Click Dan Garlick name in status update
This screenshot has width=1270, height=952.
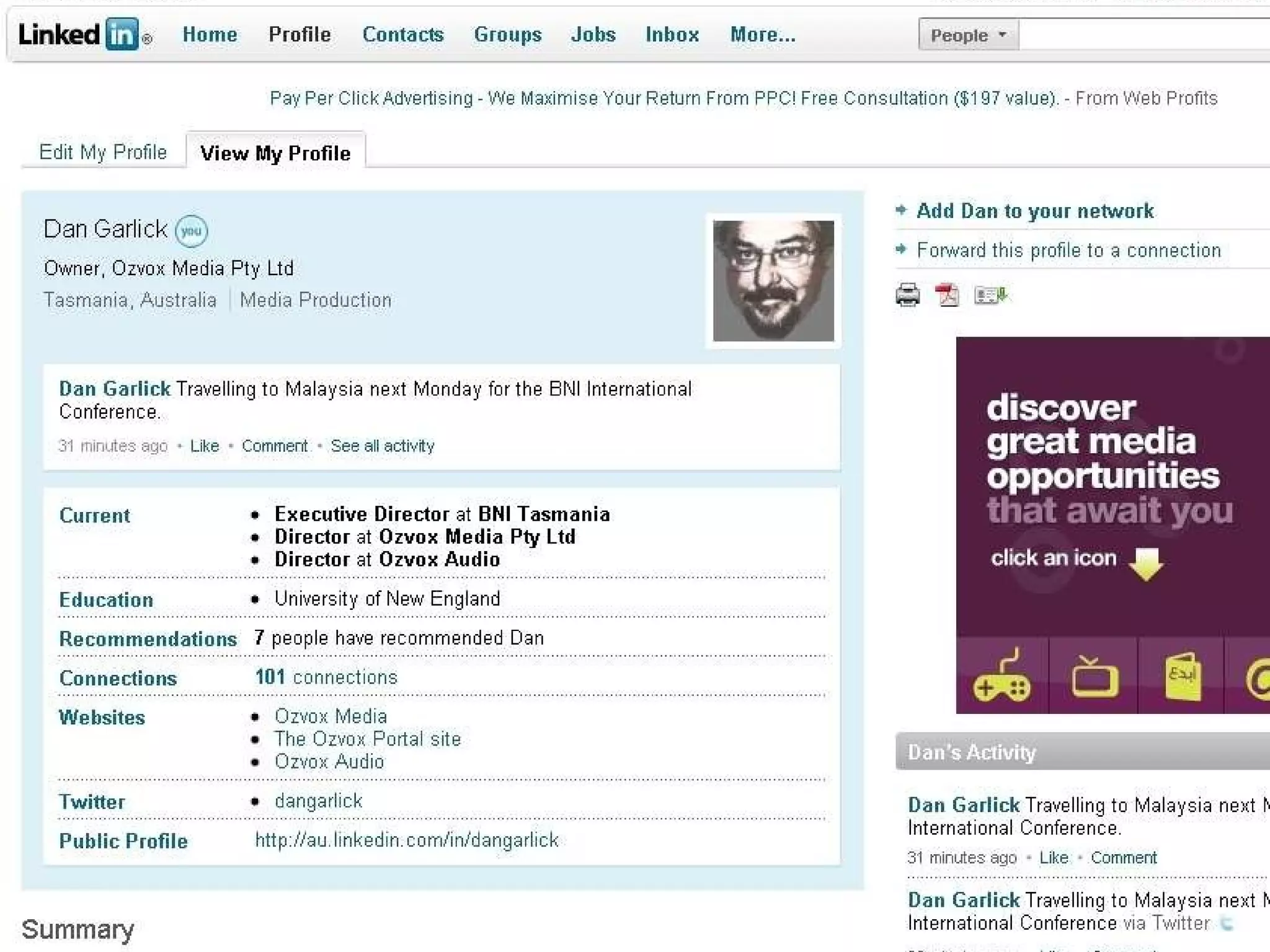click(x=115, y=389)
